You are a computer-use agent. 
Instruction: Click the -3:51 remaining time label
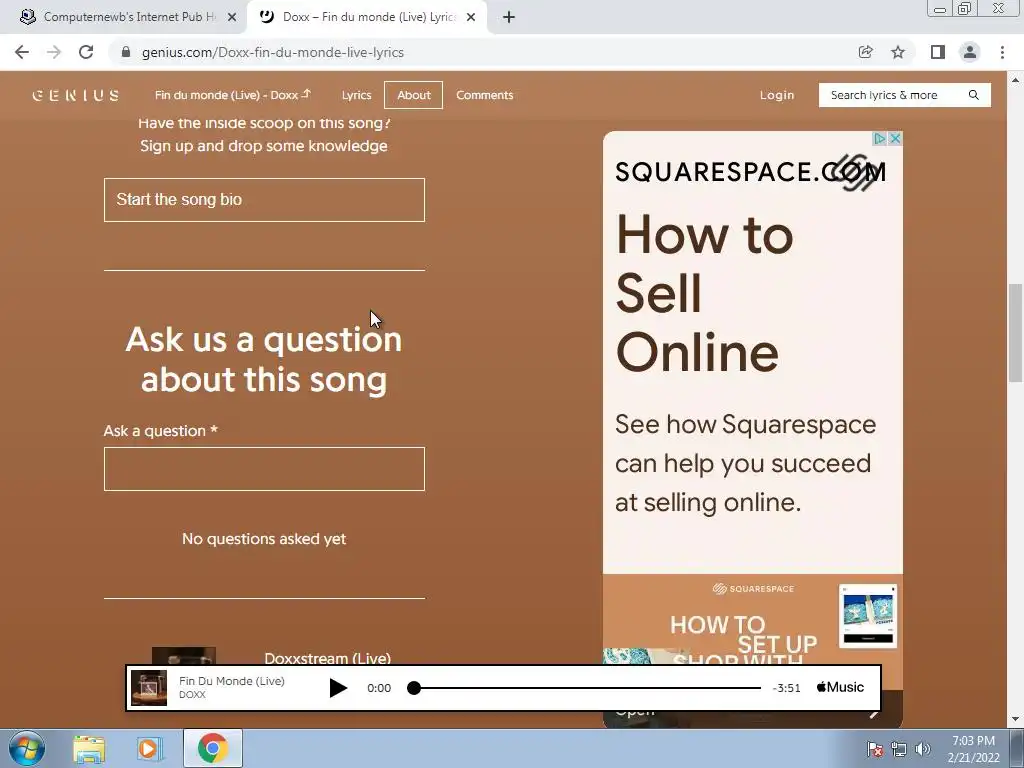click(x=786, y=688)
